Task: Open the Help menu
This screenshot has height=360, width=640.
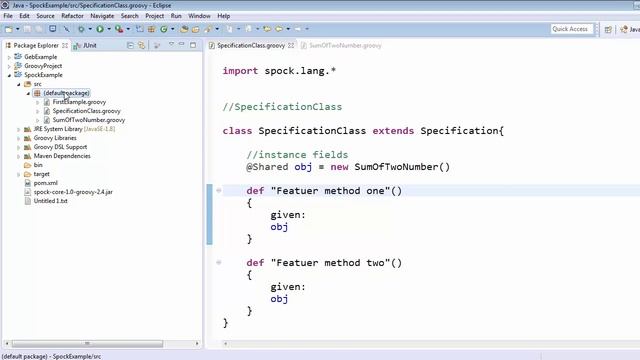Action: pyautogui.click(x=223, y=16)
